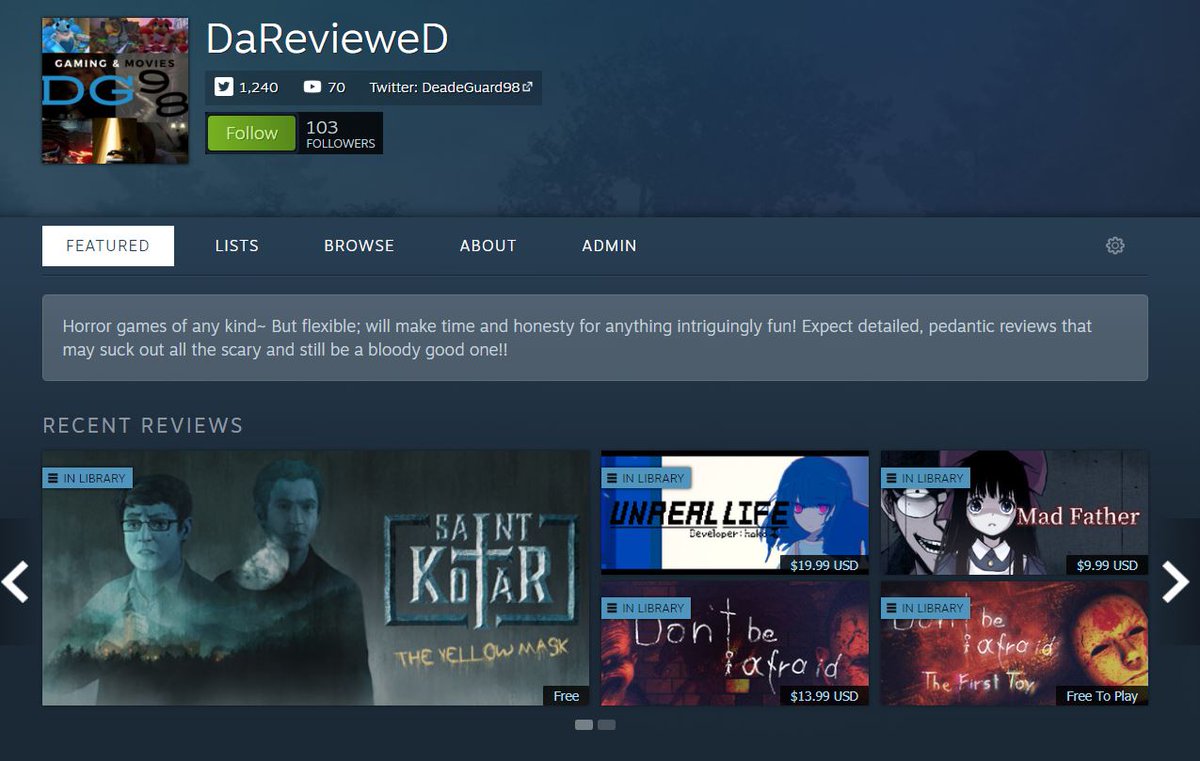This screenshot has height=761, width=1200.
Task: Open the YouTube subscriber count icon
Action: click(312, 87)
